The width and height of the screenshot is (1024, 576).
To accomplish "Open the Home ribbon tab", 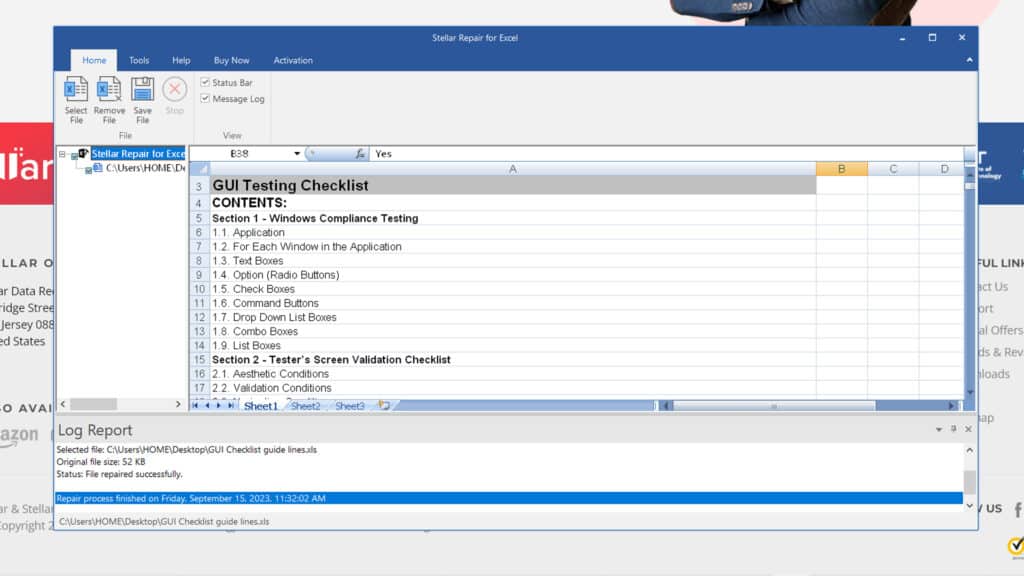I will pos(94,60).
